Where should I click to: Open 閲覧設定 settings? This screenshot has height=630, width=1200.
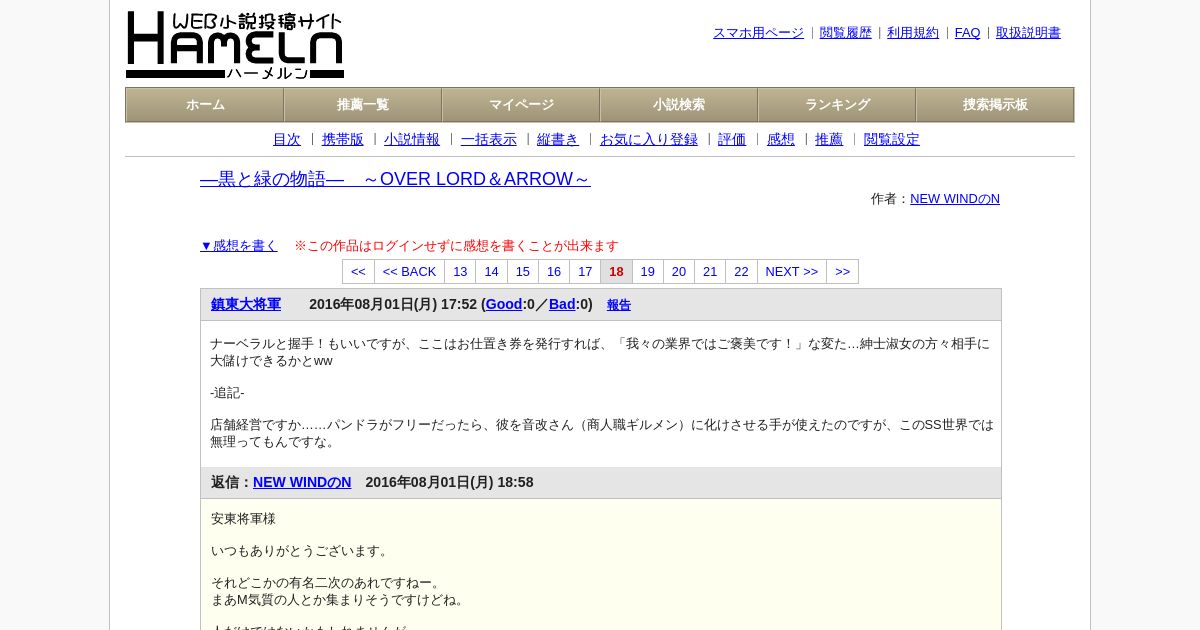coord(892,140)
